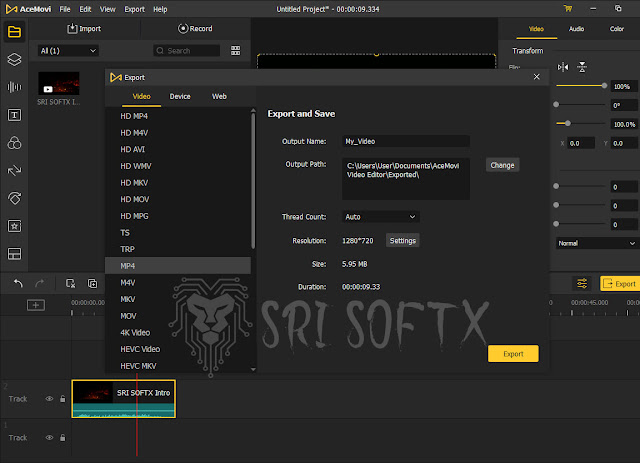Select HD M4V format

[178, 133]
